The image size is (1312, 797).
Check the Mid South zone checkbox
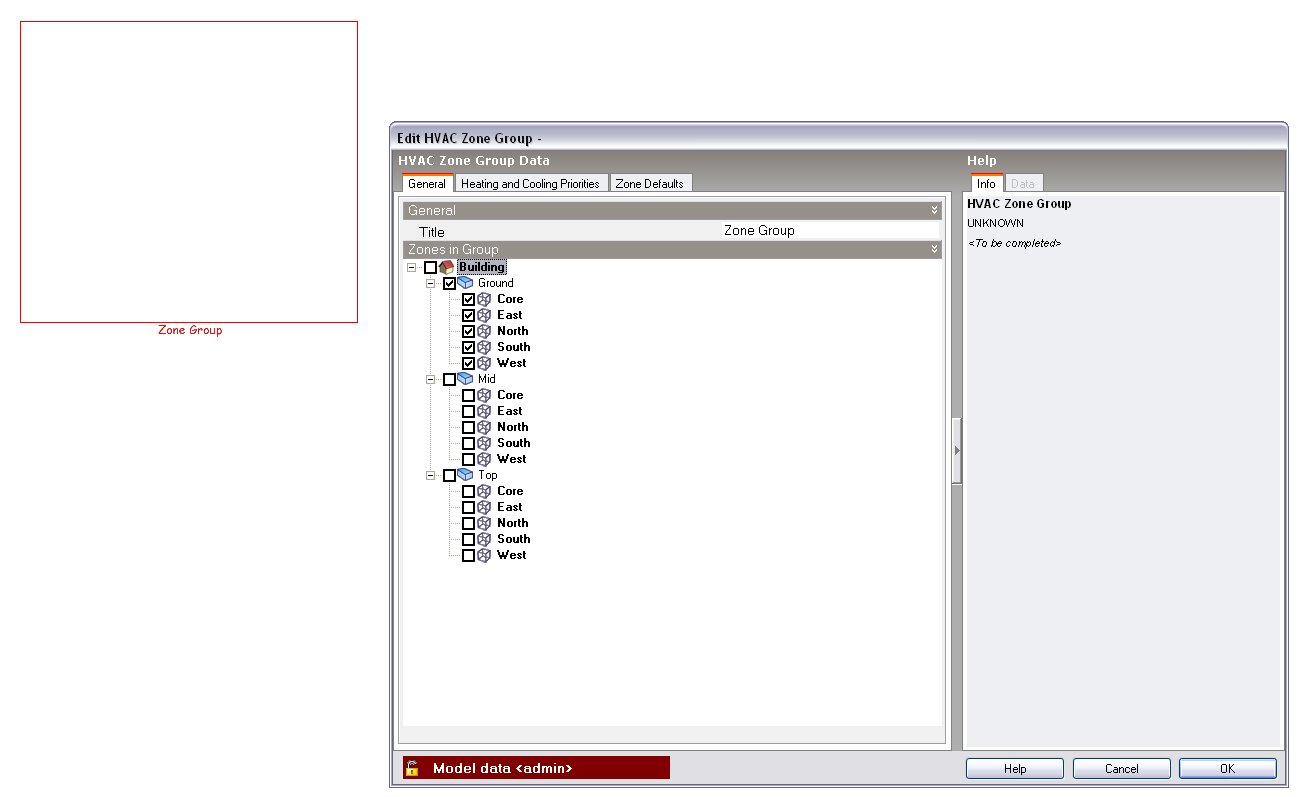click(468, 443)
